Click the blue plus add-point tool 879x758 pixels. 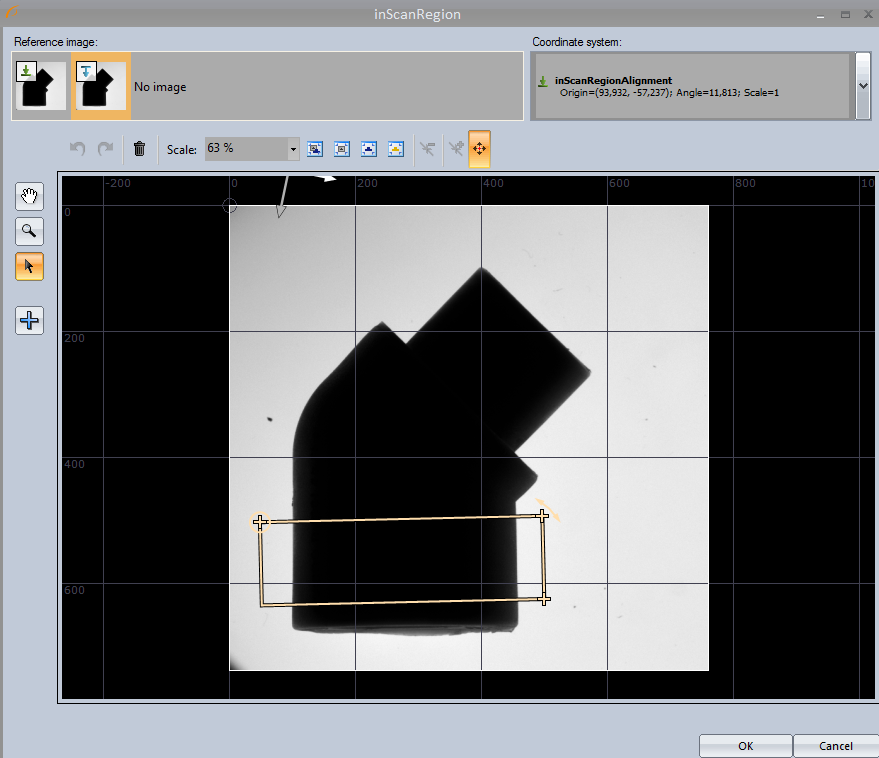click(29, 320)
